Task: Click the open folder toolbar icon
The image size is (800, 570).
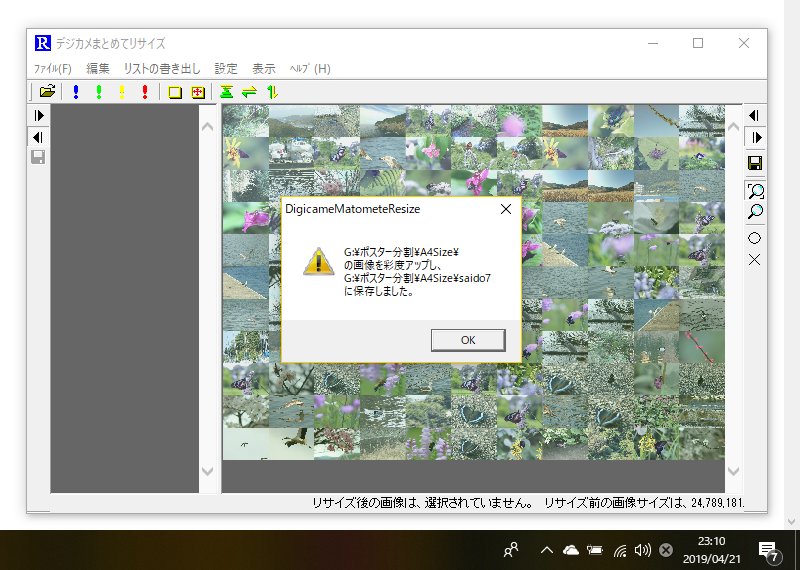Action: pos(47,92)
